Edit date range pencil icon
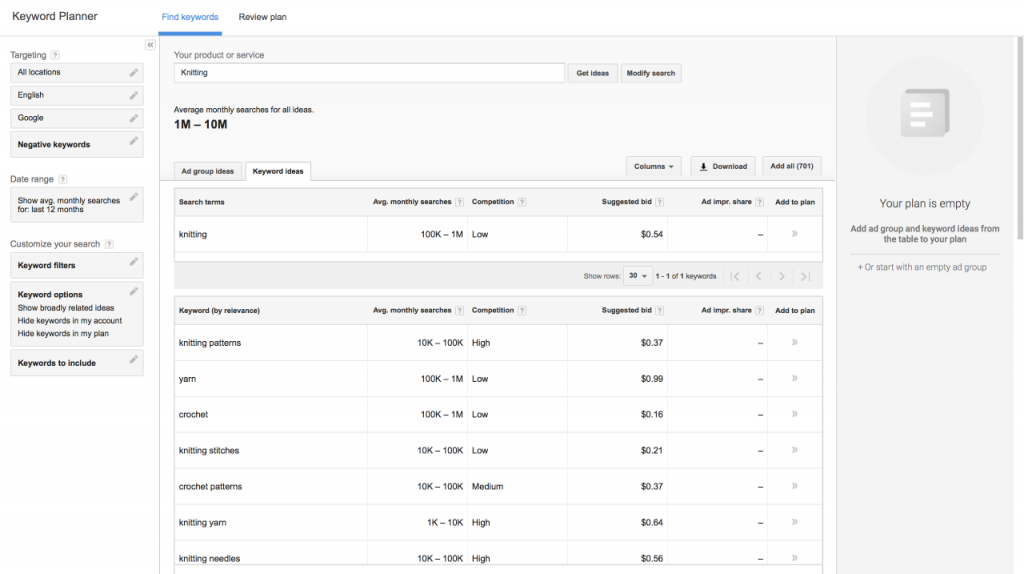The width and height of the screenshot is (1024, 574). pyautogui.click(x=133, y=197)
